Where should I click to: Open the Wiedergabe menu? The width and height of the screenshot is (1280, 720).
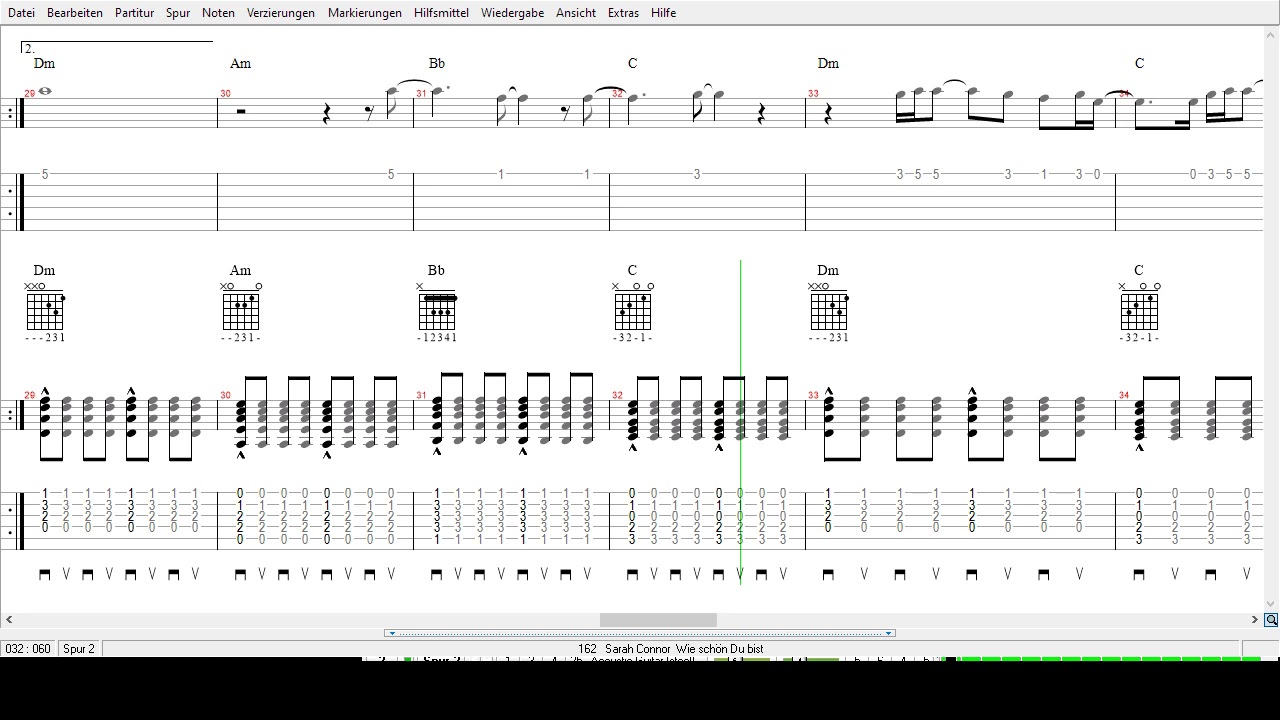512,13
